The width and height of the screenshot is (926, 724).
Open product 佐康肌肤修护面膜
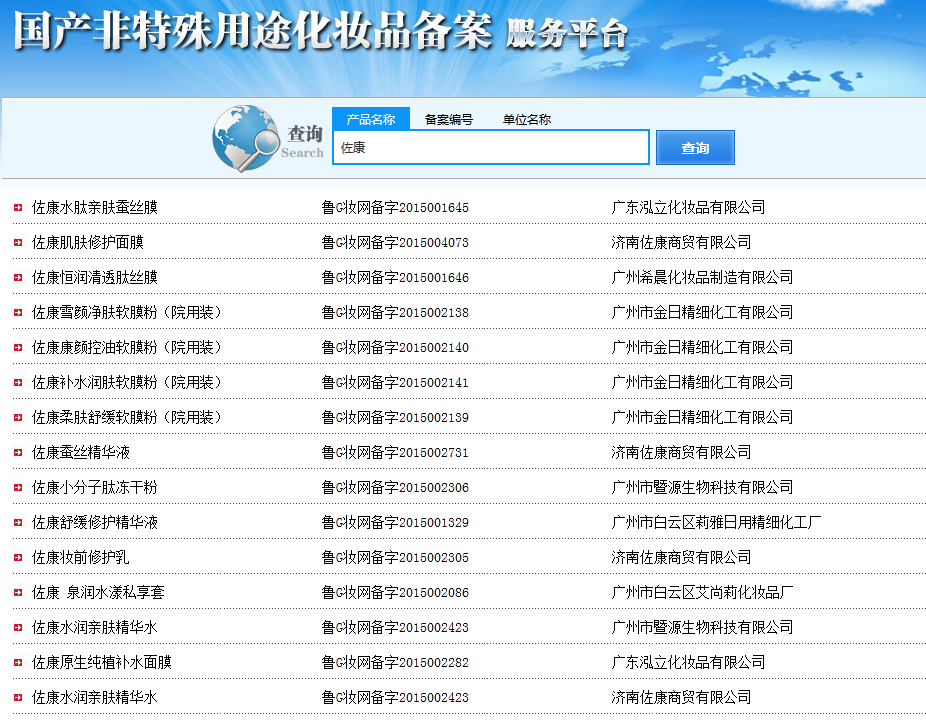coord(87,242)
